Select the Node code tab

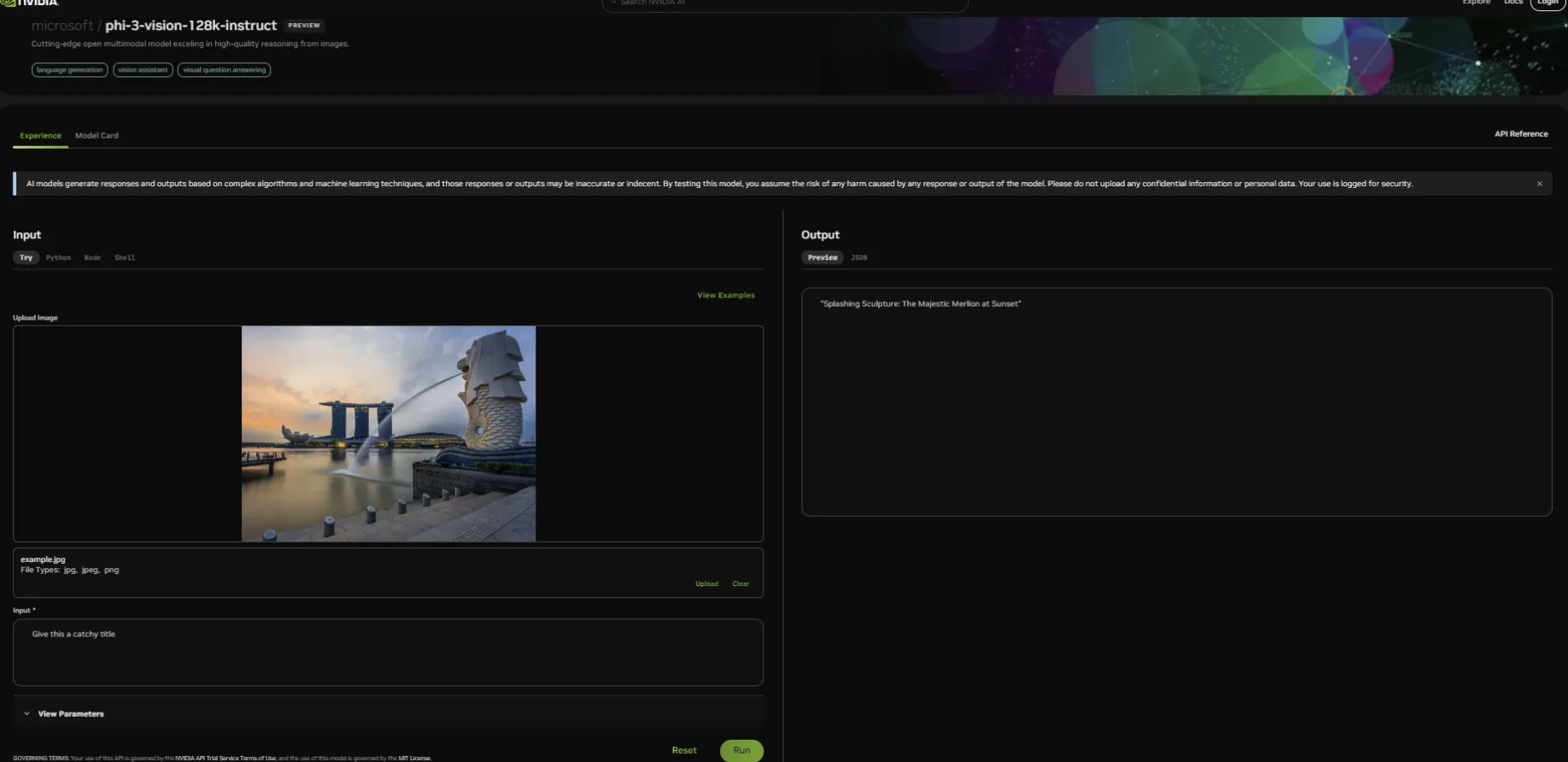92,258
